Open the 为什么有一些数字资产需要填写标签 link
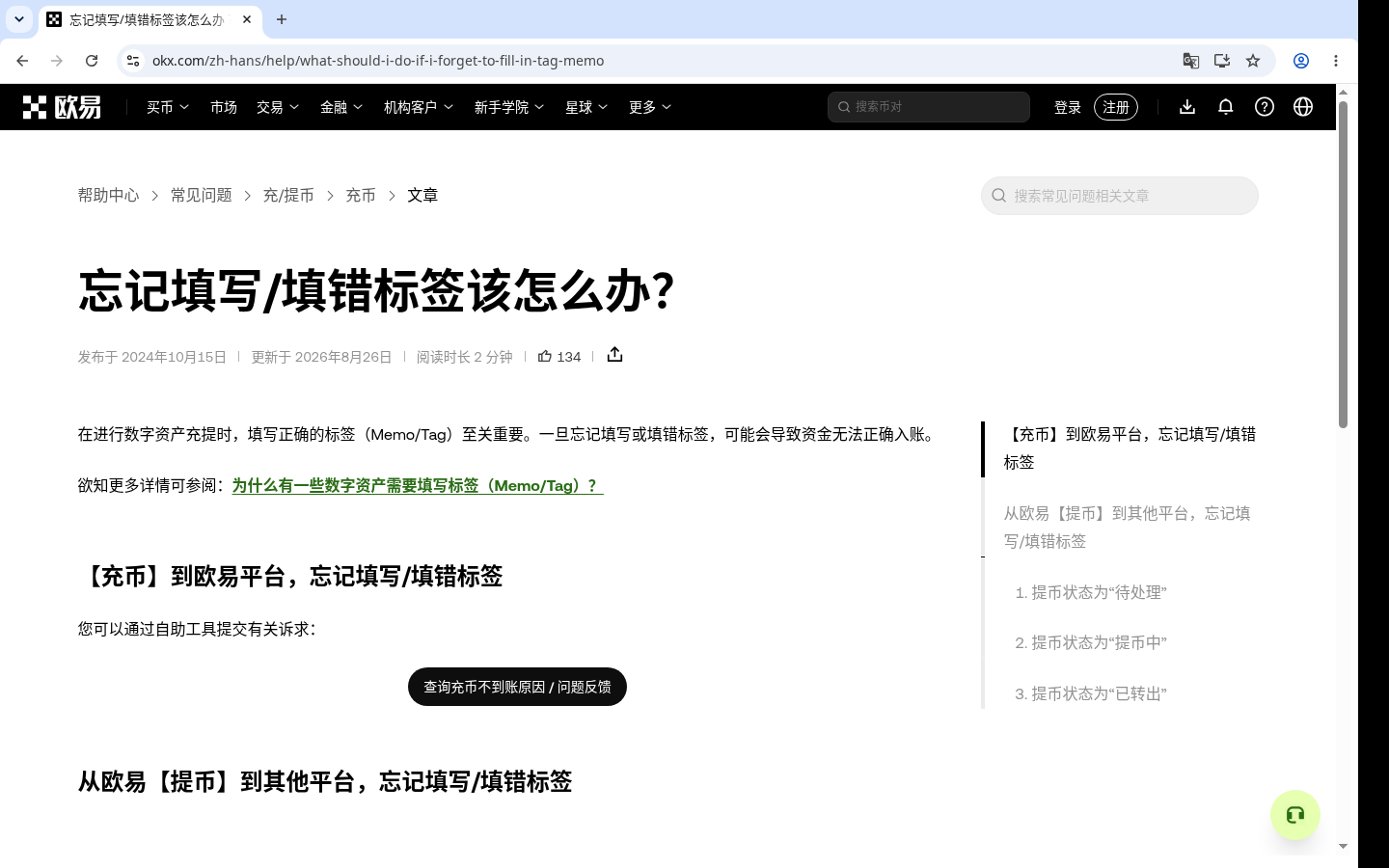The width and height of the screenshot is (1389, 868). click(x=418, y=485)
